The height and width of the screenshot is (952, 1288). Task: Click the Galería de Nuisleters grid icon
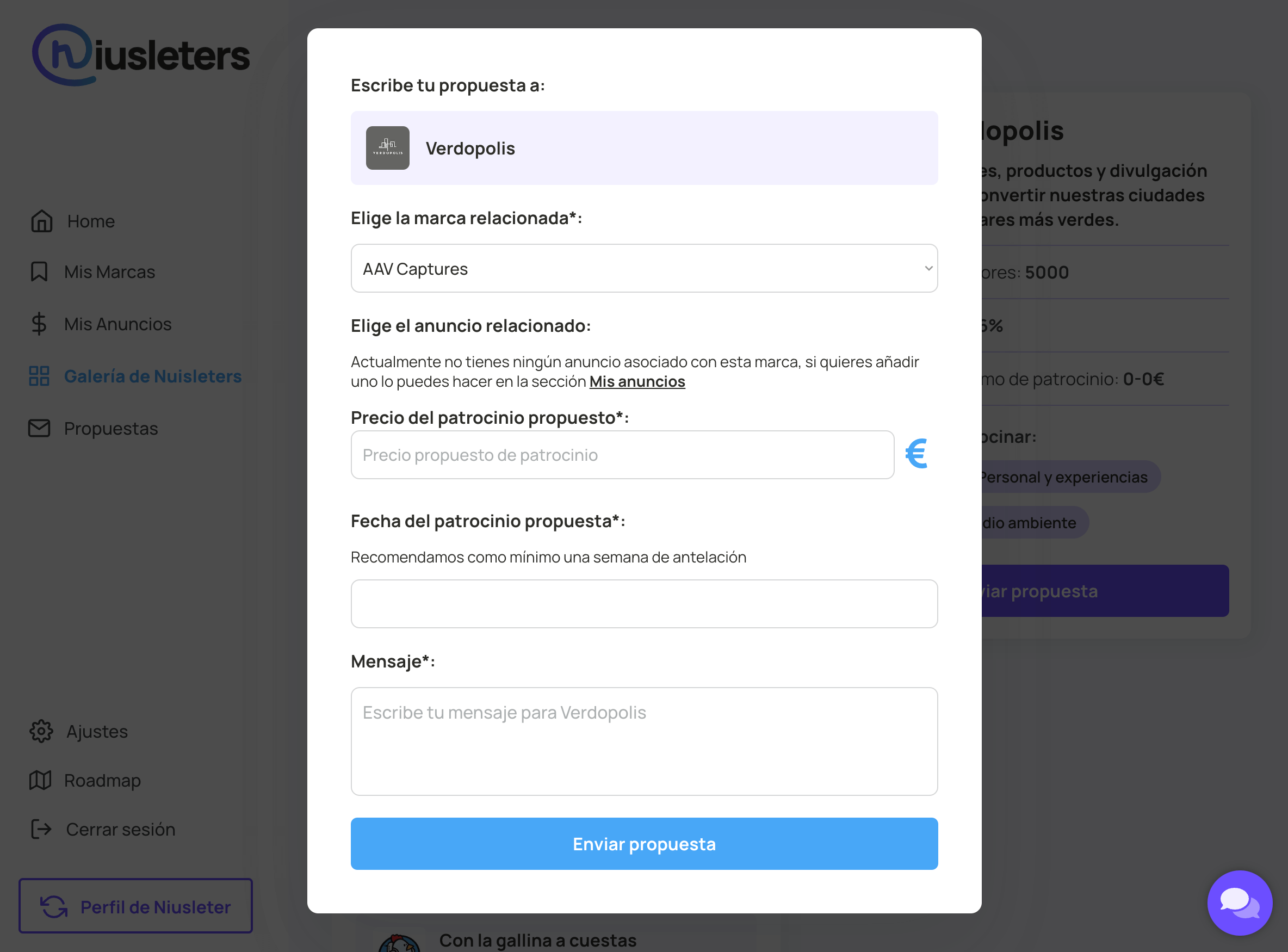point(39,376)
